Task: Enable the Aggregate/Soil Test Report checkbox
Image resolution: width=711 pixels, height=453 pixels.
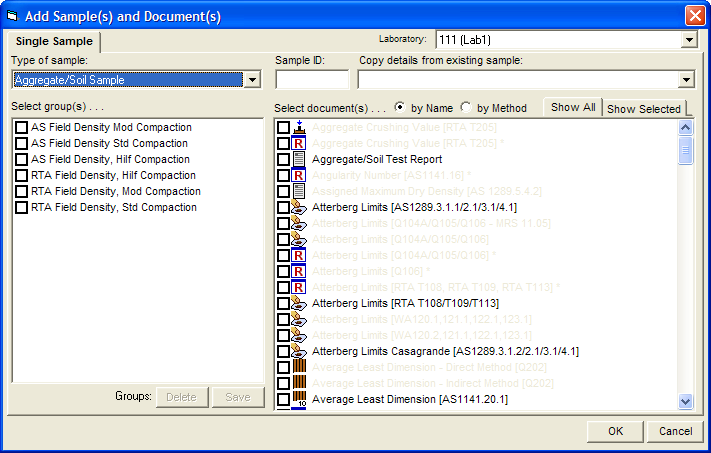Action: coord(284,160)
